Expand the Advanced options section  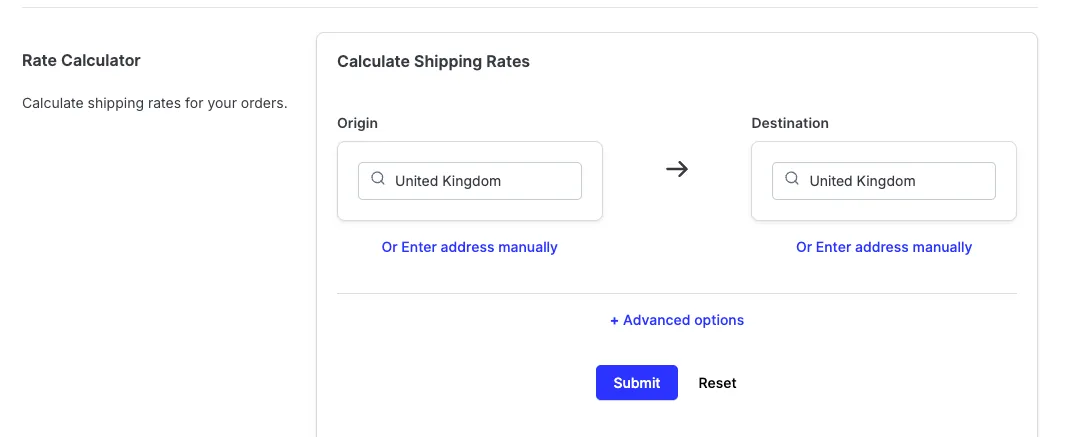677,320
